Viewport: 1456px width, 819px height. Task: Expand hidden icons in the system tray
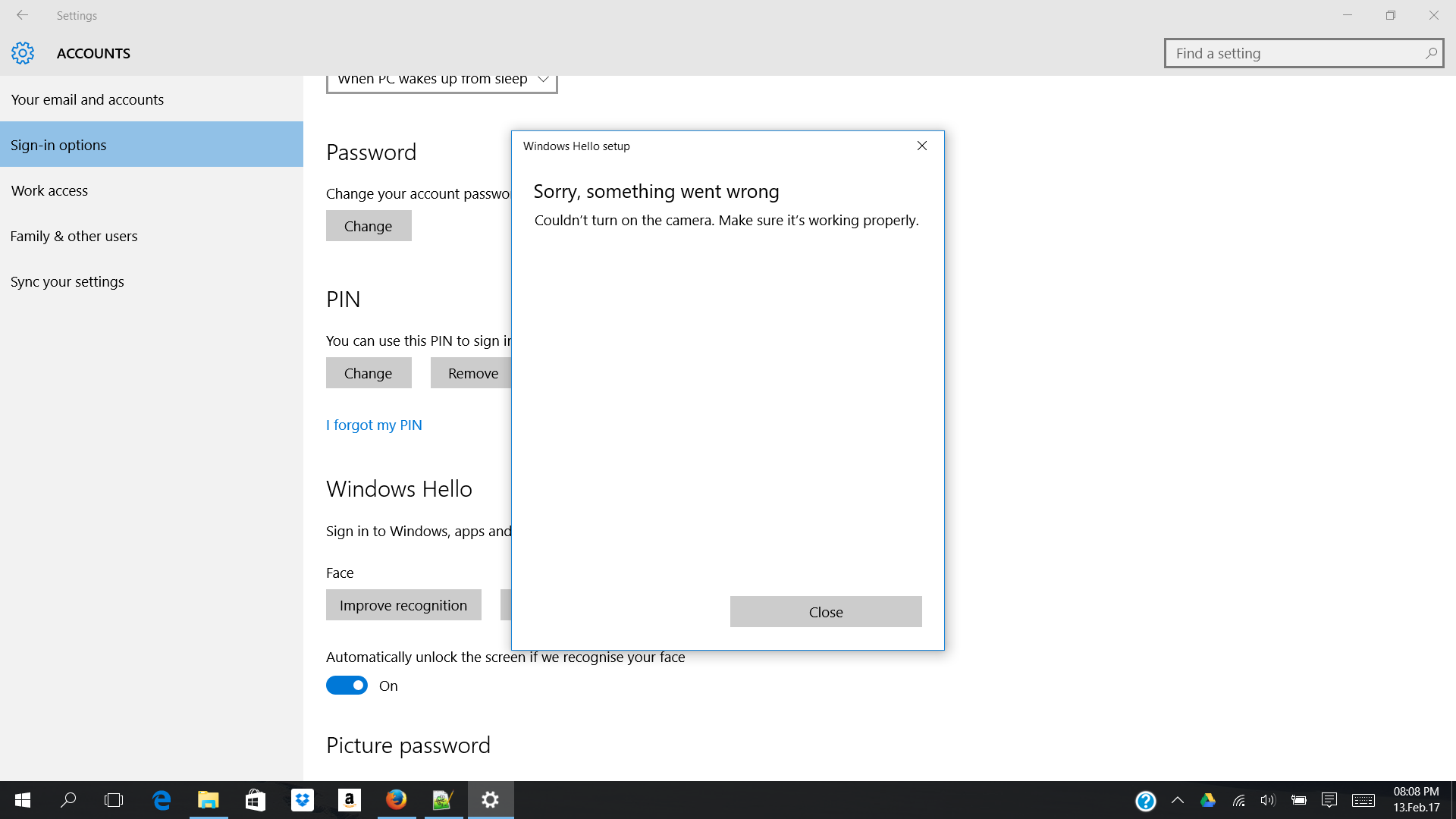(1178, 800)
